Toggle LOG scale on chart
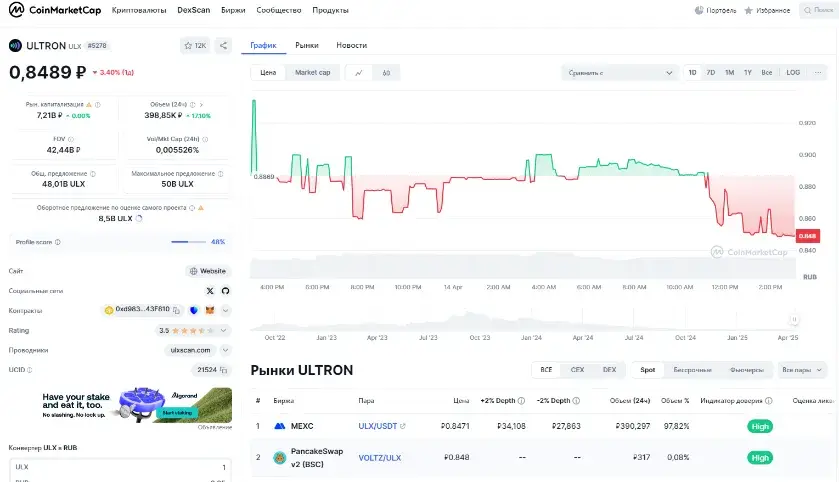Screen dimensions: 839x482 793,72
